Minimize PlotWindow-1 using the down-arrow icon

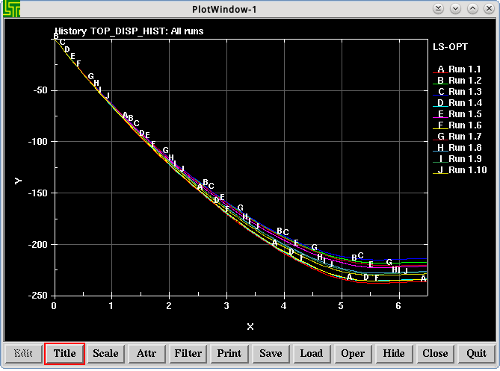pyautogui.click(x=455, y=9)
